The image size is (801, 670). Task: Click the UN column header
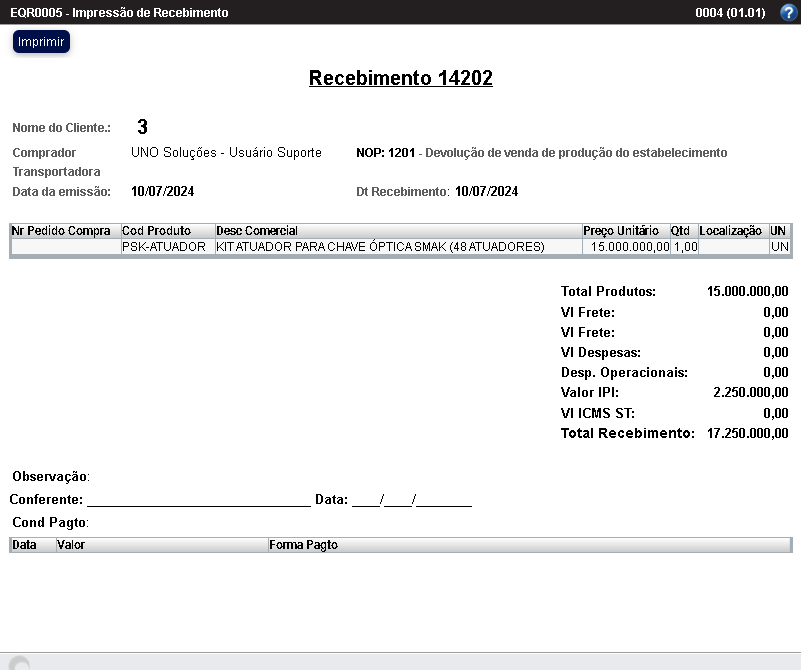779,230
